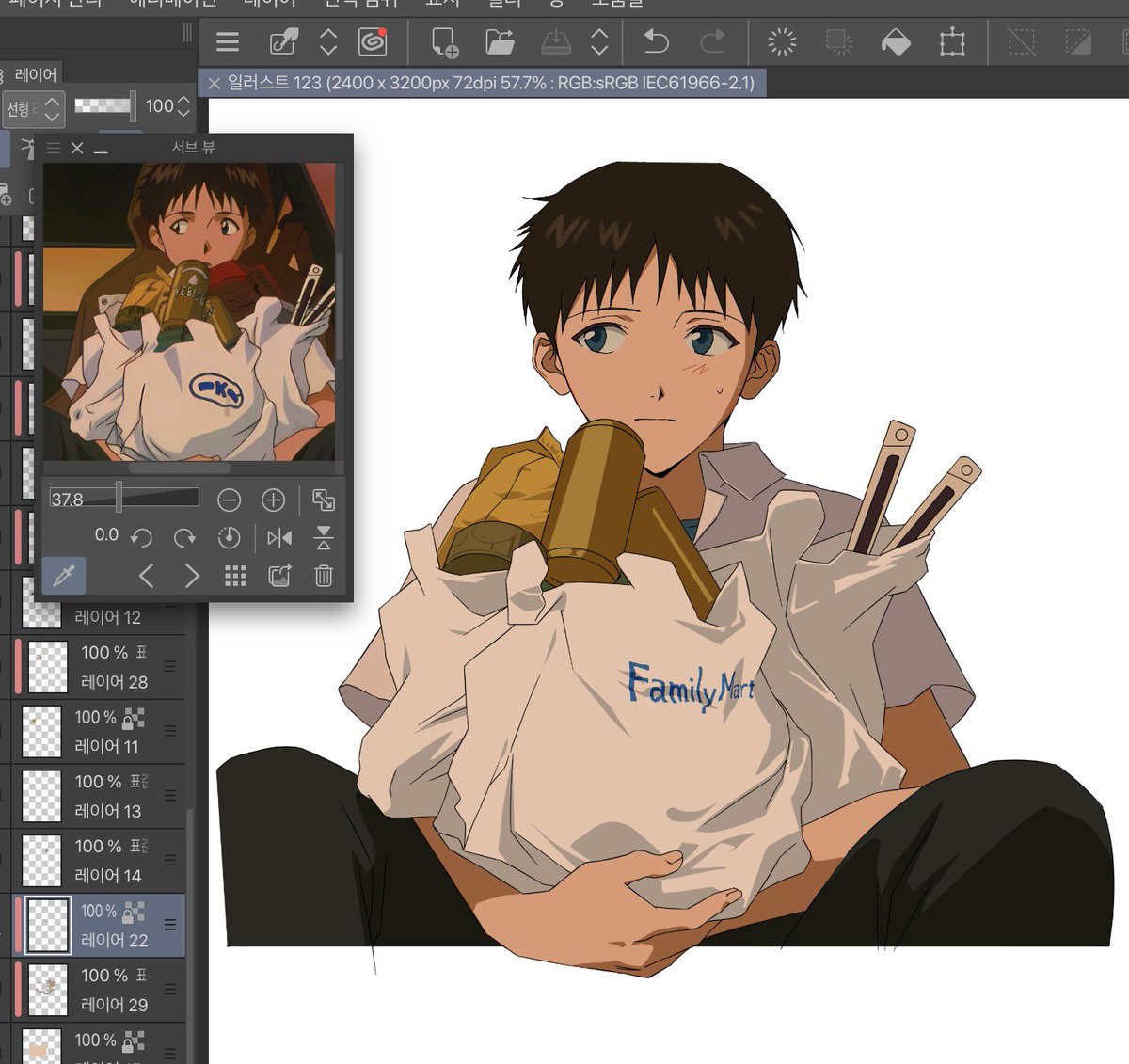Rotate Sub View image left

tap(142, 537)
